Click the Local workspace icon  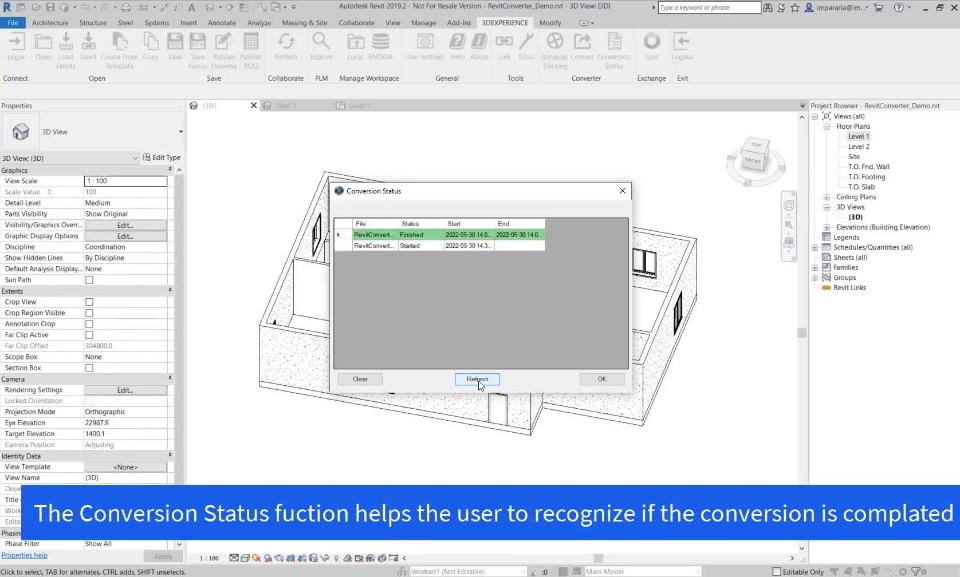click(x=355, y=47)
